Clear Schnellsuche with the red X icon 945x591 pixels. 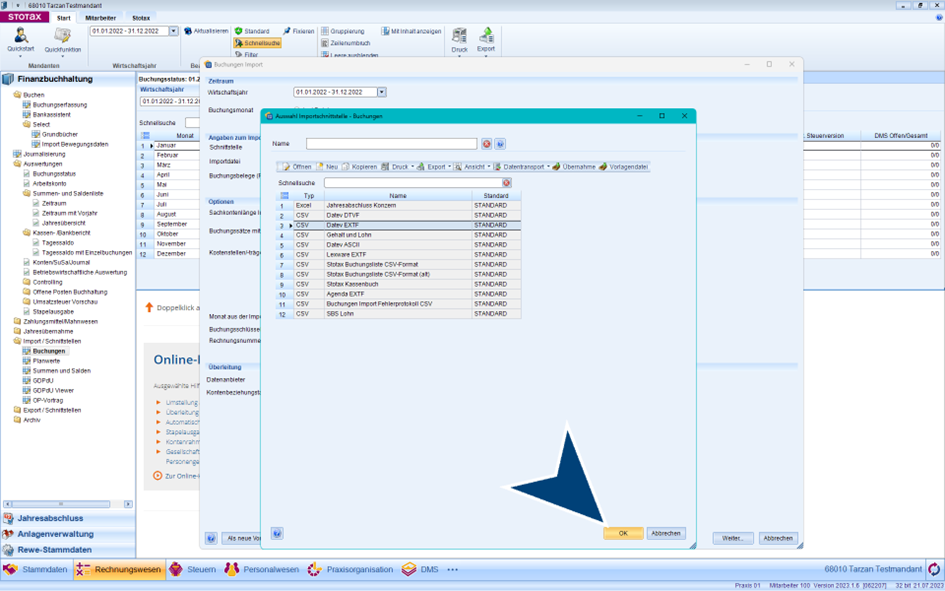point(506,183)
